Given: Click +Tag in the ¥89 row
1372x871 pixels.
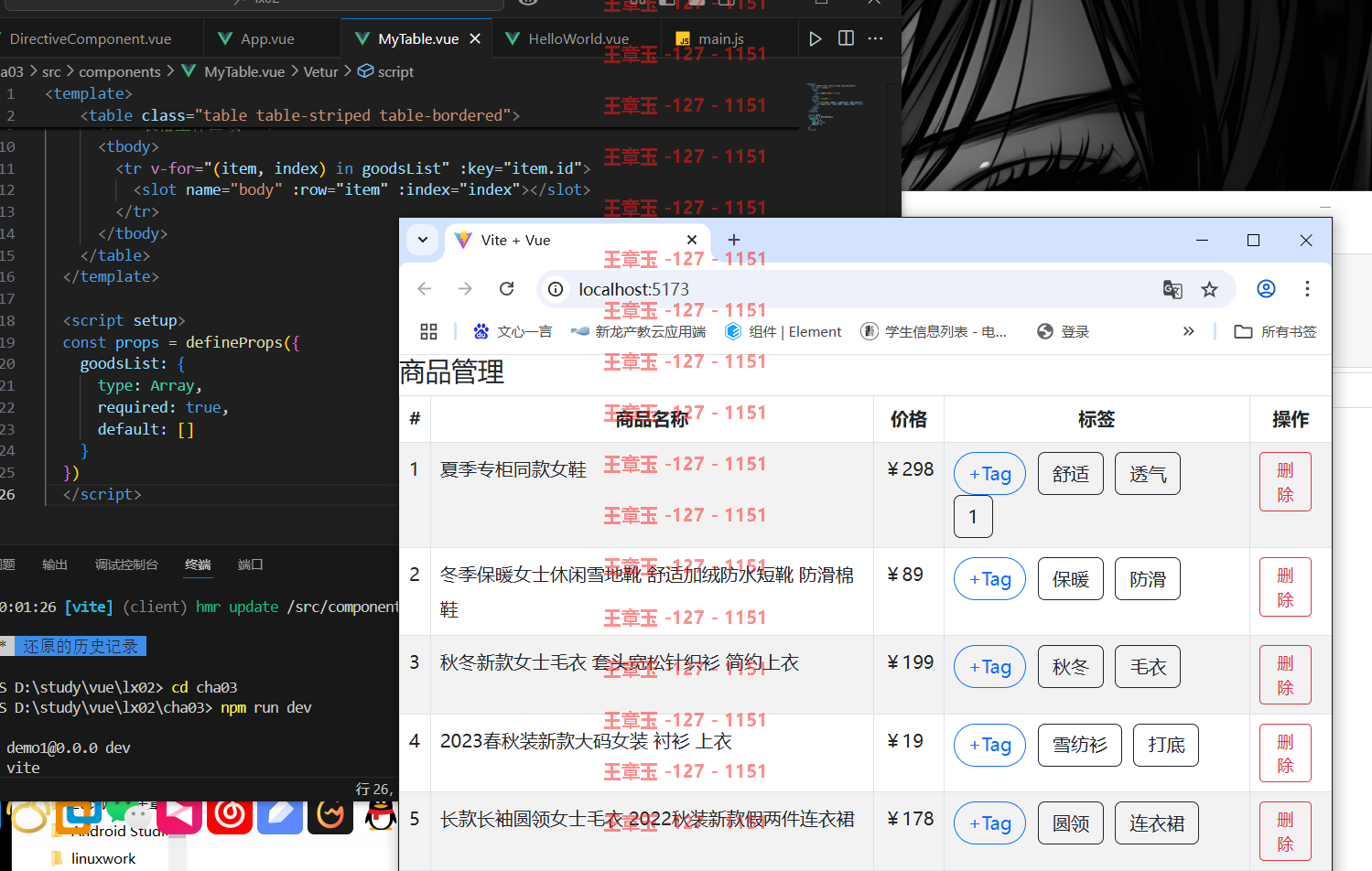Looking at the screenshot, I should 989,579.
